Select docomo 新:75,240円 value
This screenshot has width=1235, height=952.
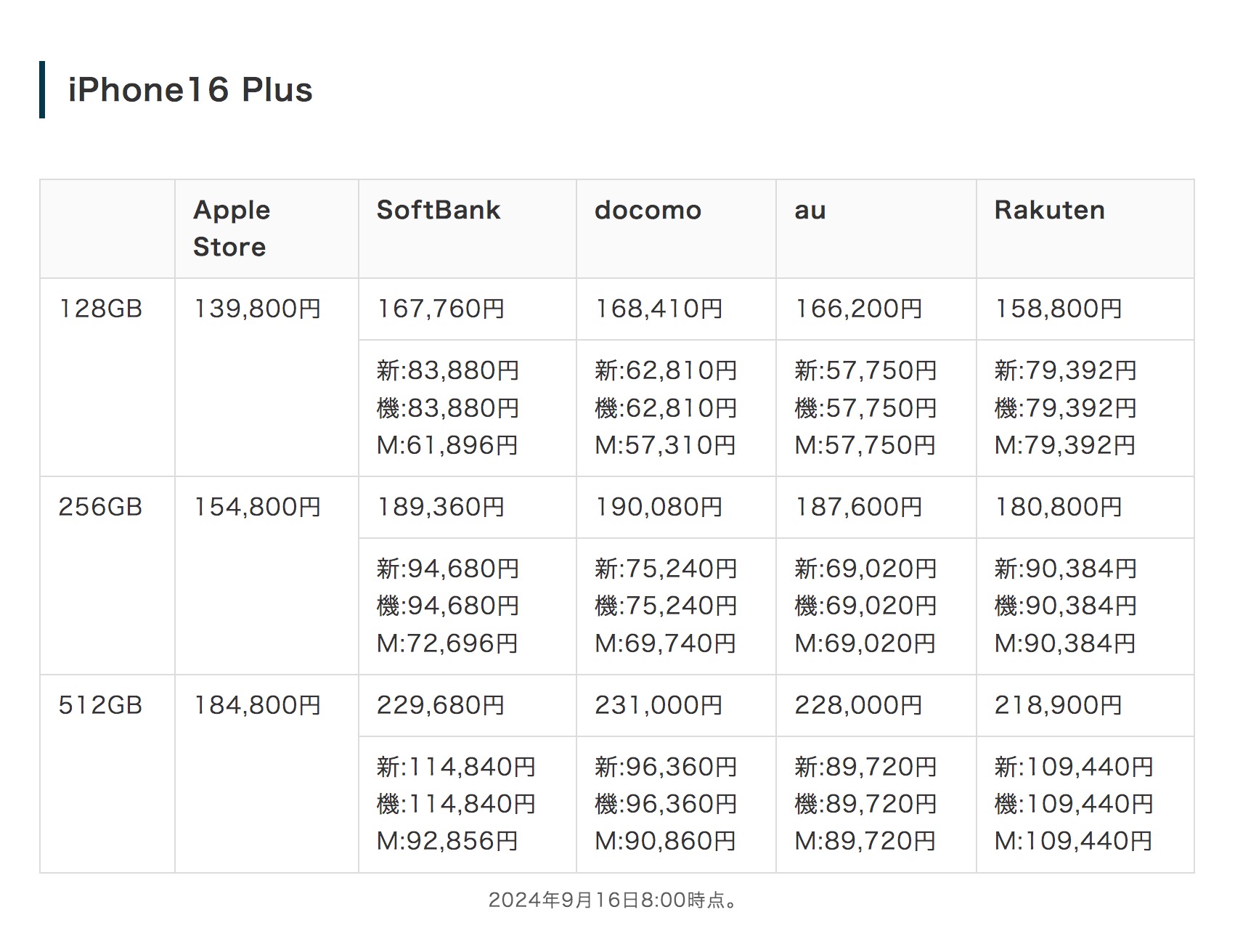click(666, 569)
